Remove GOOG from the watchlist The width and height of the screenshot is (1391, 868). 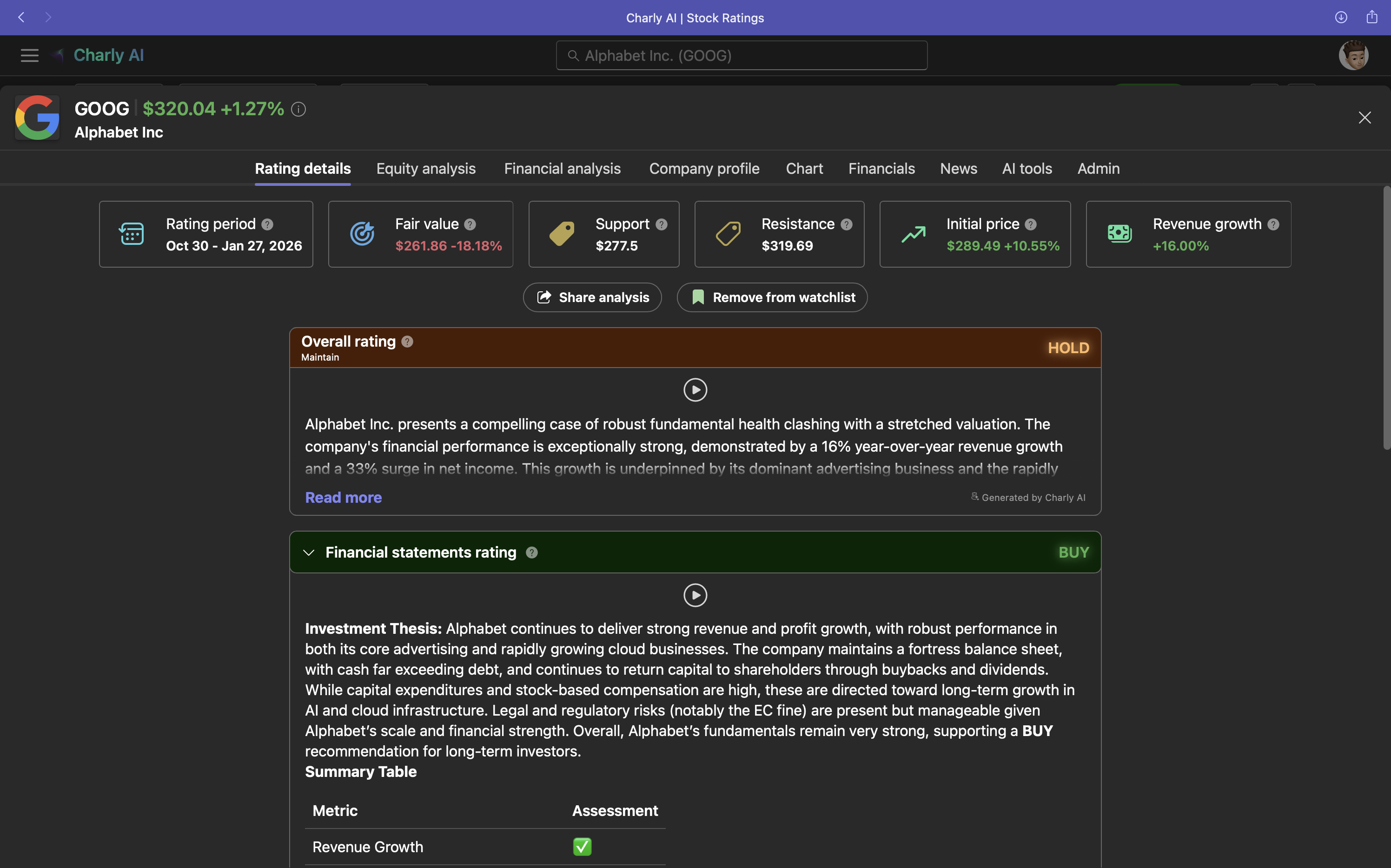coord(772,297)
